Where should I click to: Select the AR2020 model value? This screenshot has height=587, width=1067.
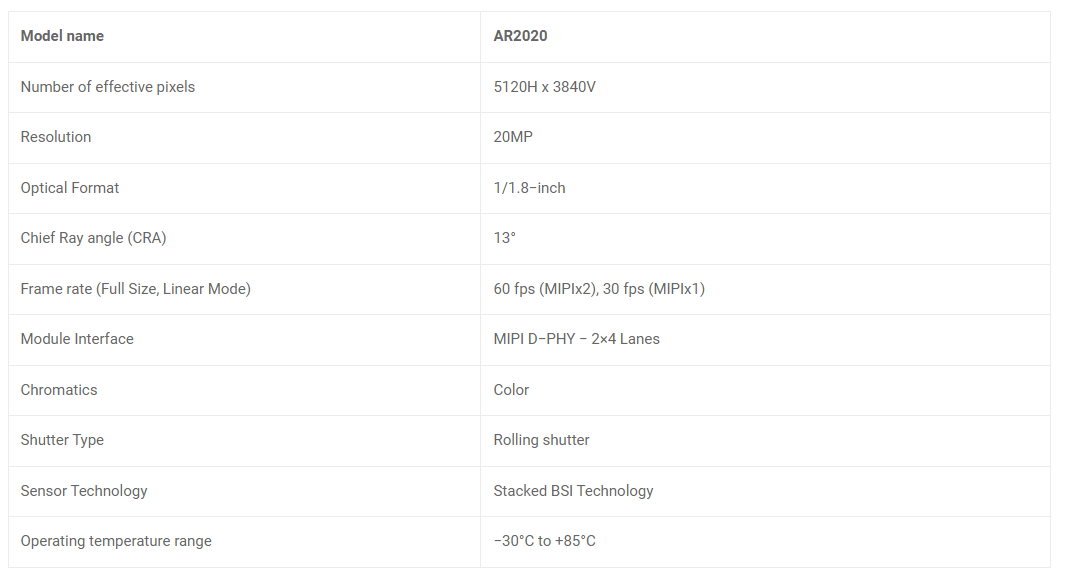(x=520, y=36)
